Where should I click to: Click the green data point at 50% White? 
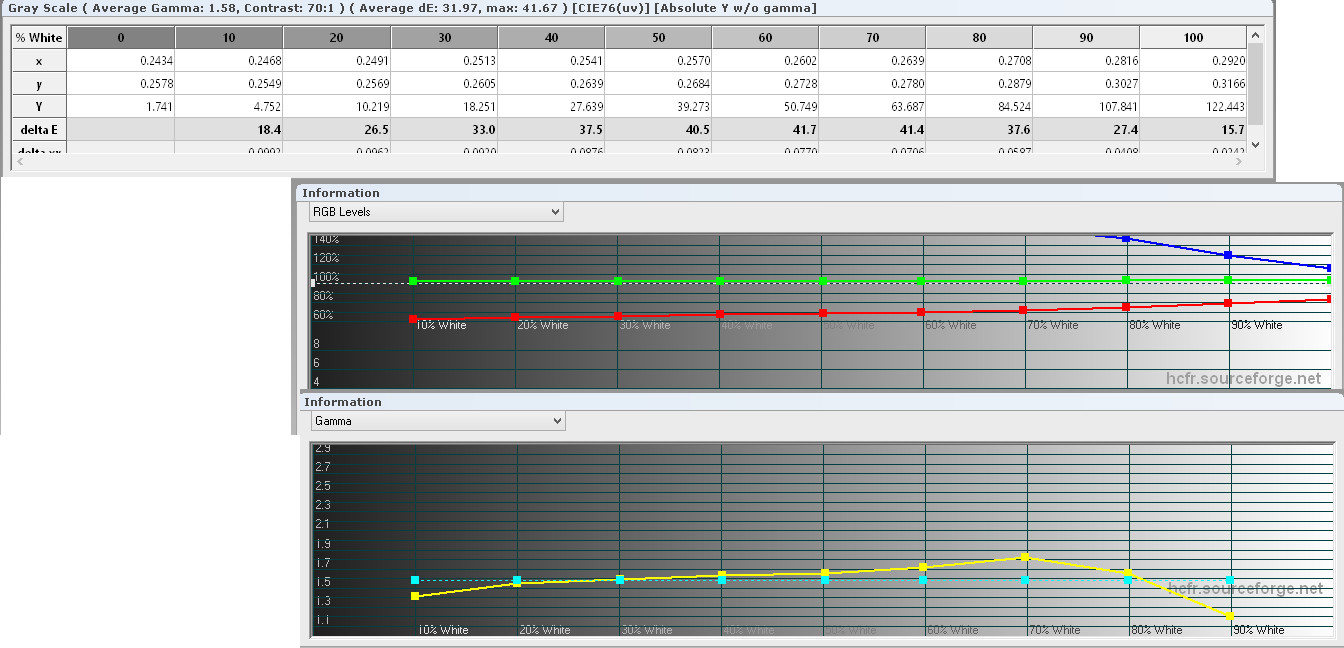(x=823, y=281)
